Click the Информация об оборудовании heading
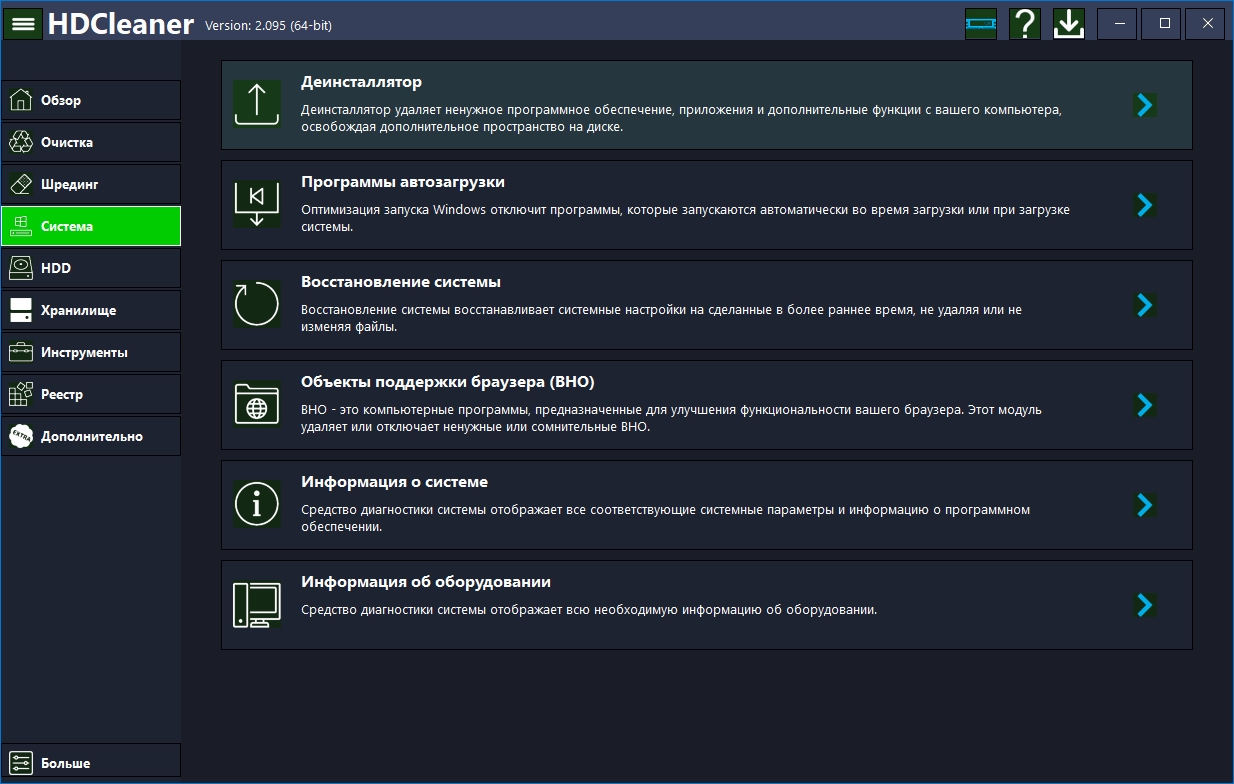This screenshot has width=1234, height=784. [x=426, y=582]
